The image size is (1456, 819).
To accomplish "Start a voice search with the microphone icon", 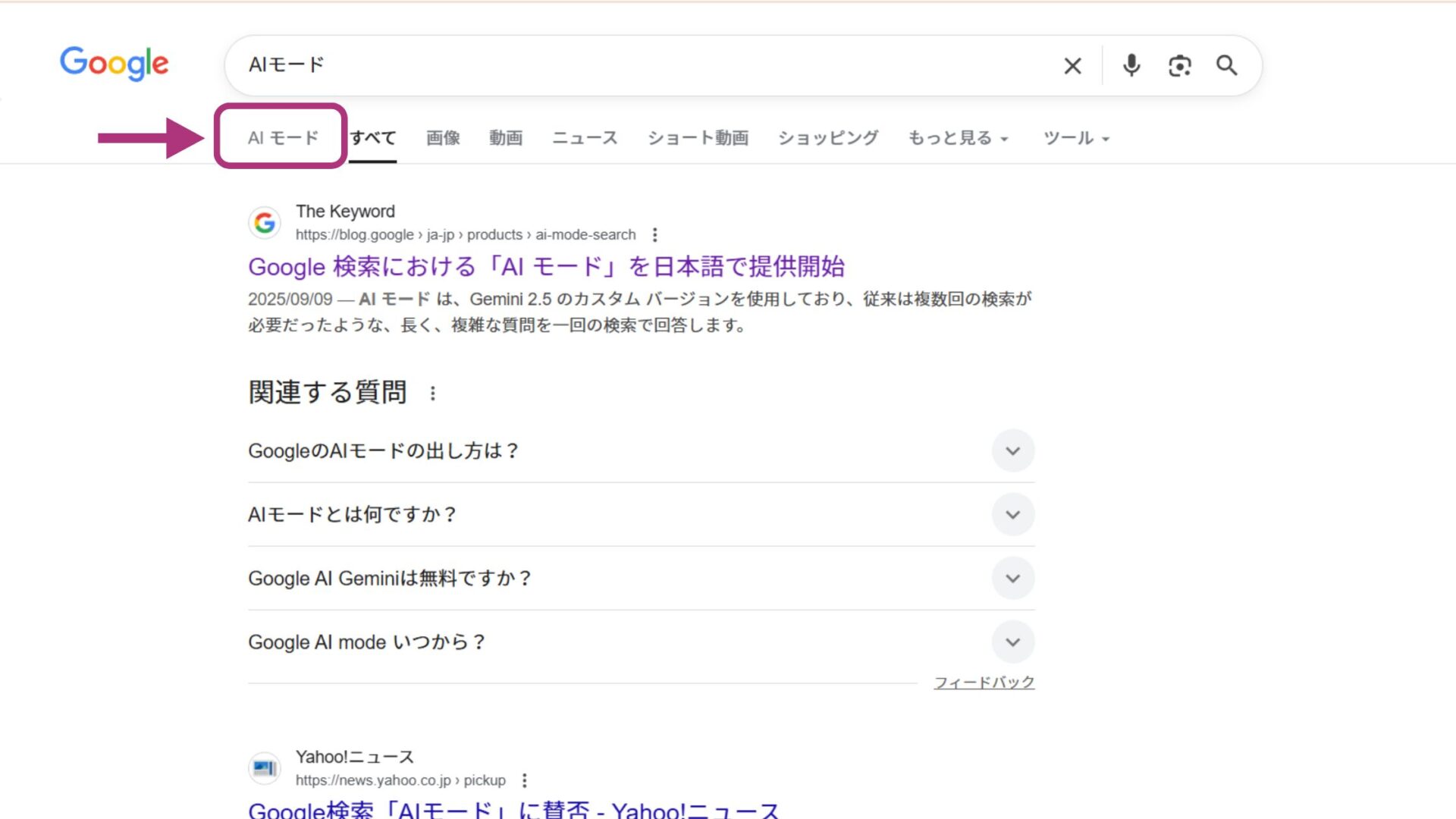I will click(1131, 66).
